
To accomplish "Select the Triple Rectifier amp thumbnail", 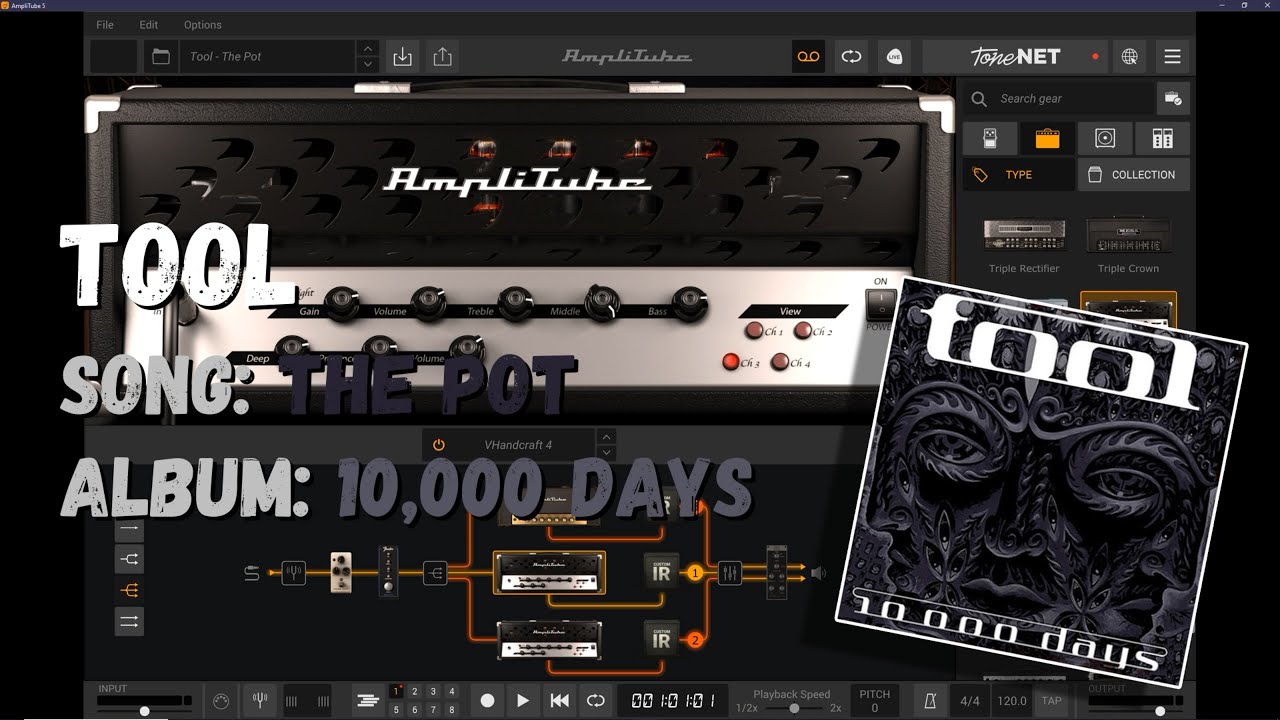I will [1023, 235].
